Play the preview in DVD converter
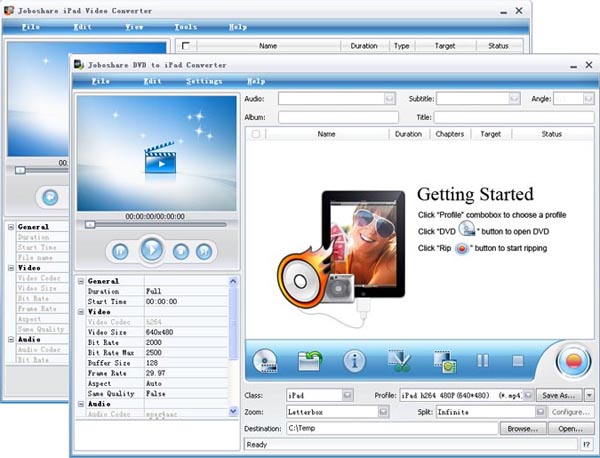The width and height of the screenshot is (600, 458). coord(152,250)
